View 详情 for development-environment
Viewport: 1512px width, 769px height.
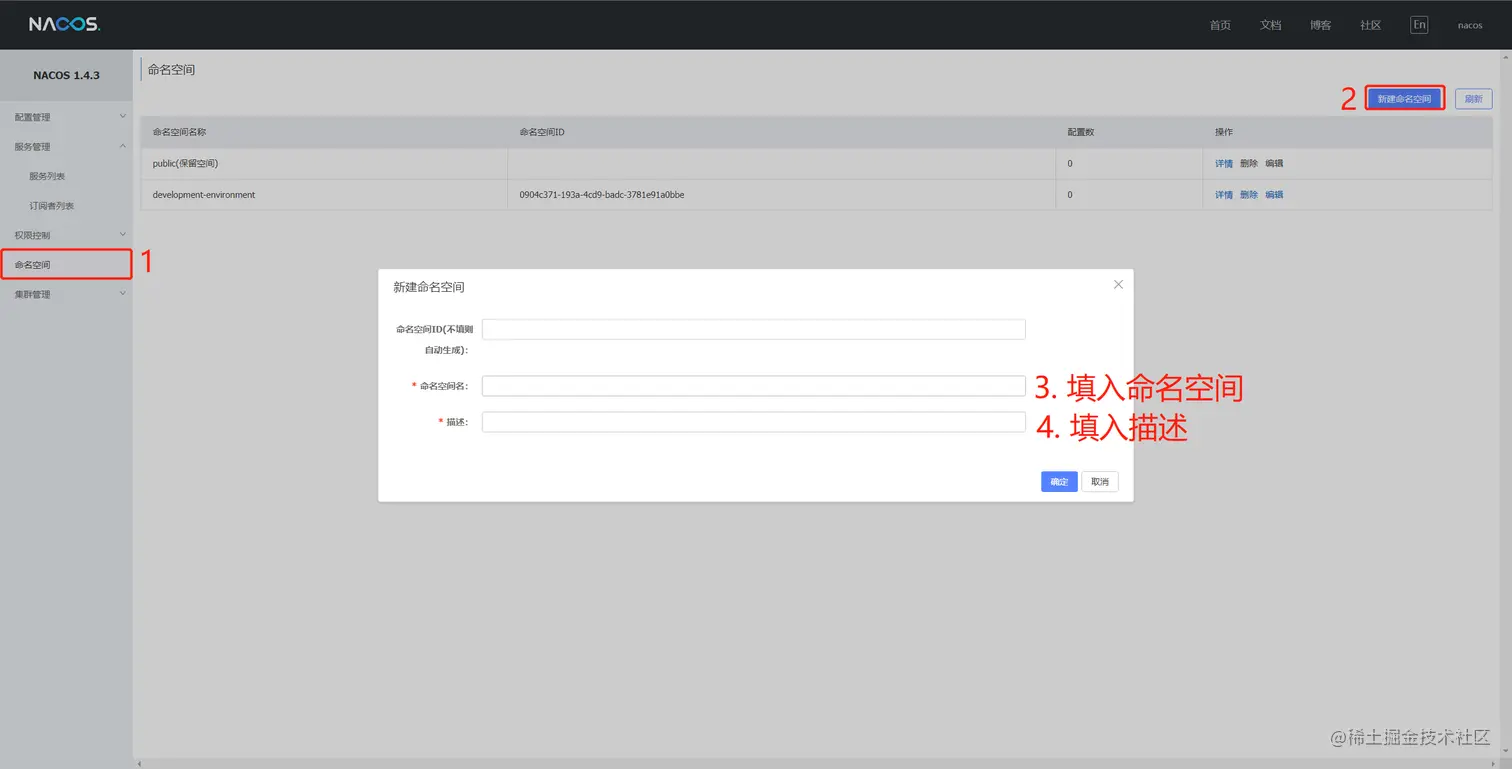click(1224, 195)
